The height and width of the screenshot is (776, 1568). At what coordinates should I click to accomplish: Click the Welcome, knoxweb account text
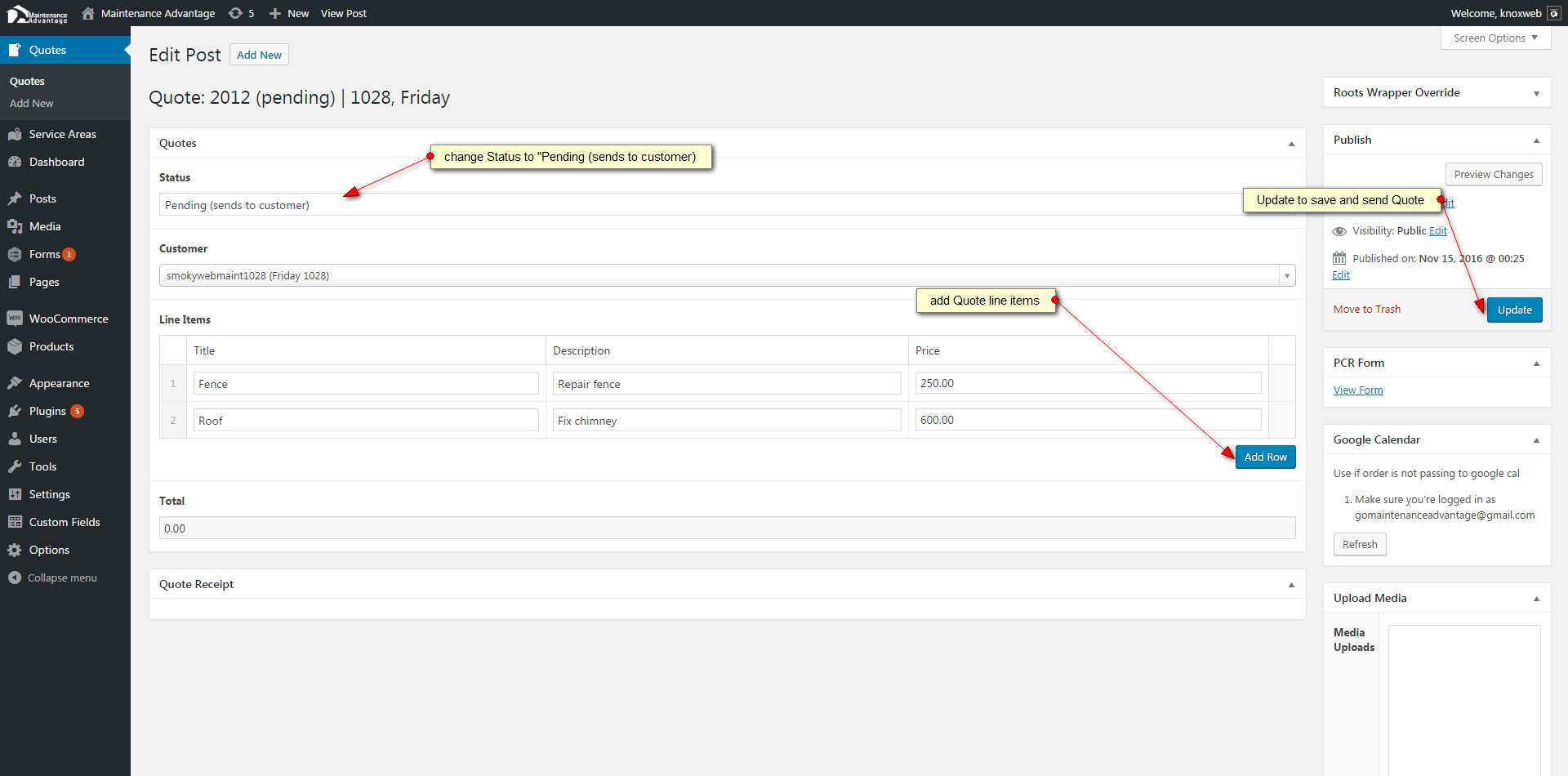pos(1496,13)
